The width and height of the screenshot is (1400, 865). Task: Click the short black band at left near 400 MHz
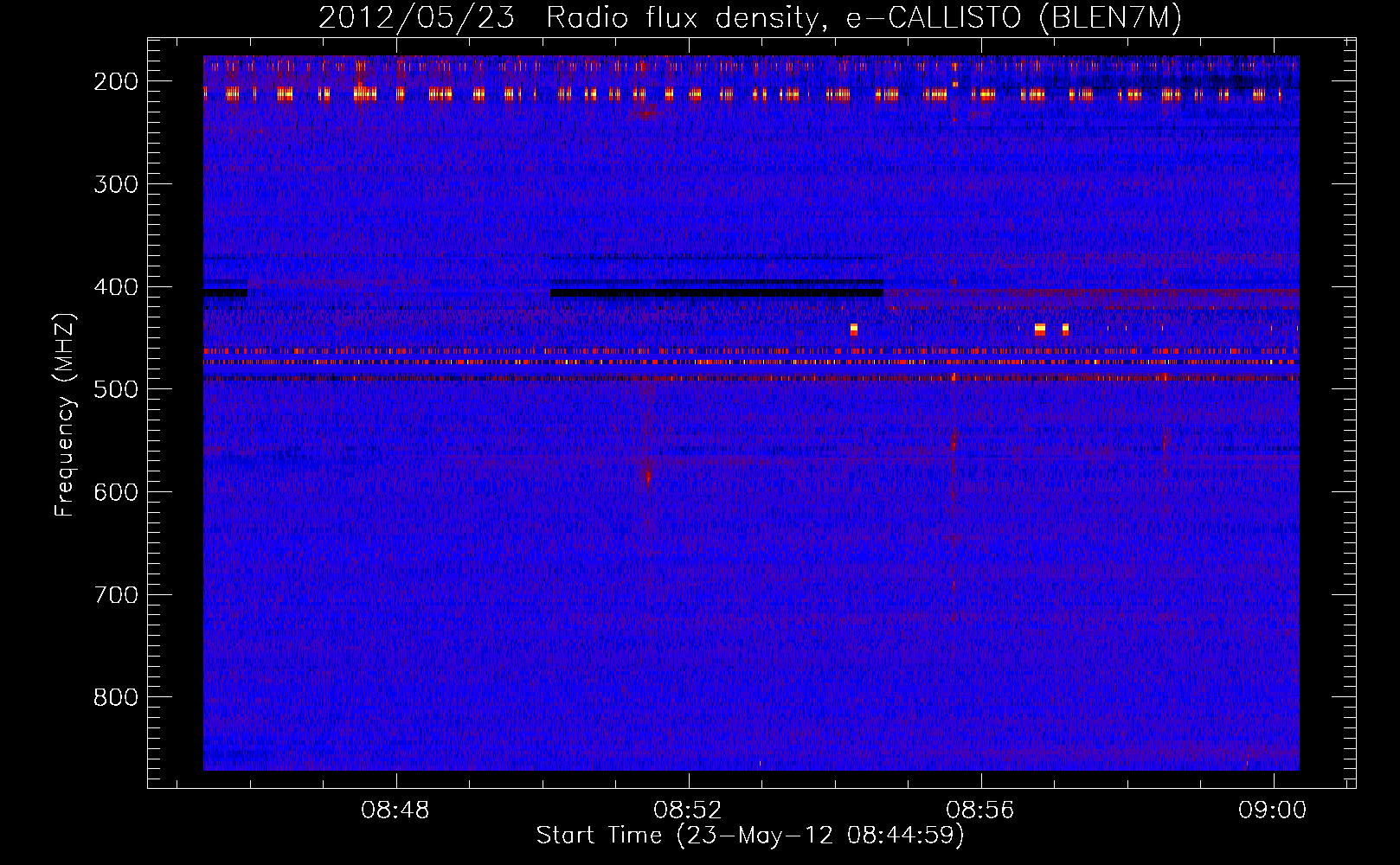pos(225,293)
